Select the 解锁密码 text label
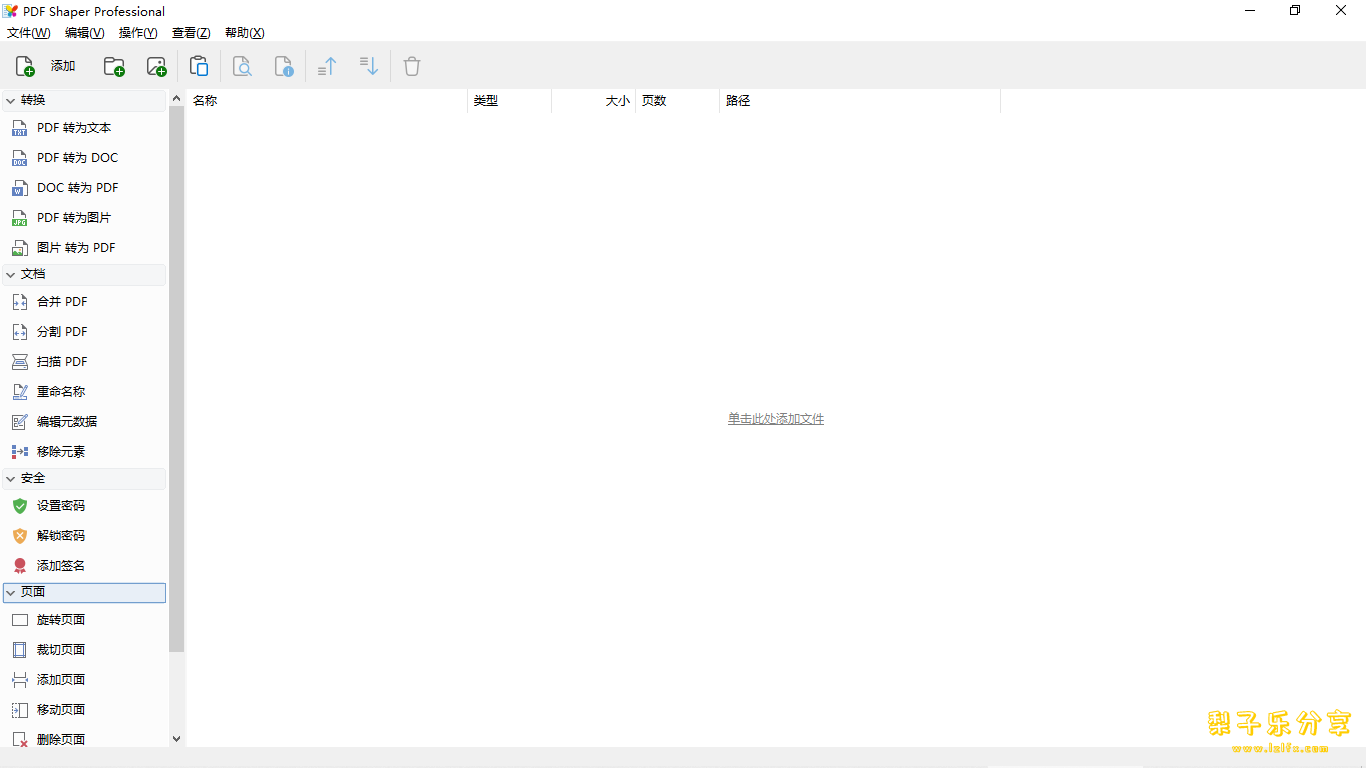Image resolution: width=1366 pixels, height=768 pixels. 61,536
